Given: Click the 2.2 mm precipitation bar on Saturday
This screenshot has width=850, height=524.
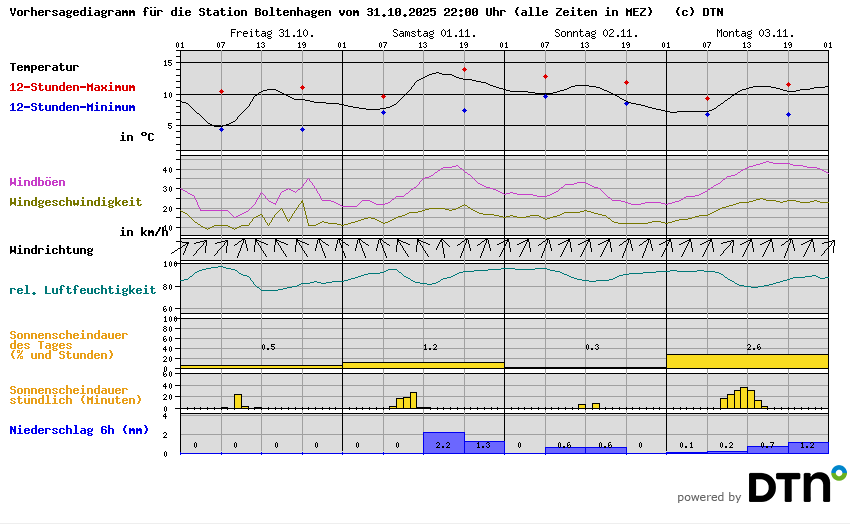Looking at the screenshot, I should click(x=444, y=443).
